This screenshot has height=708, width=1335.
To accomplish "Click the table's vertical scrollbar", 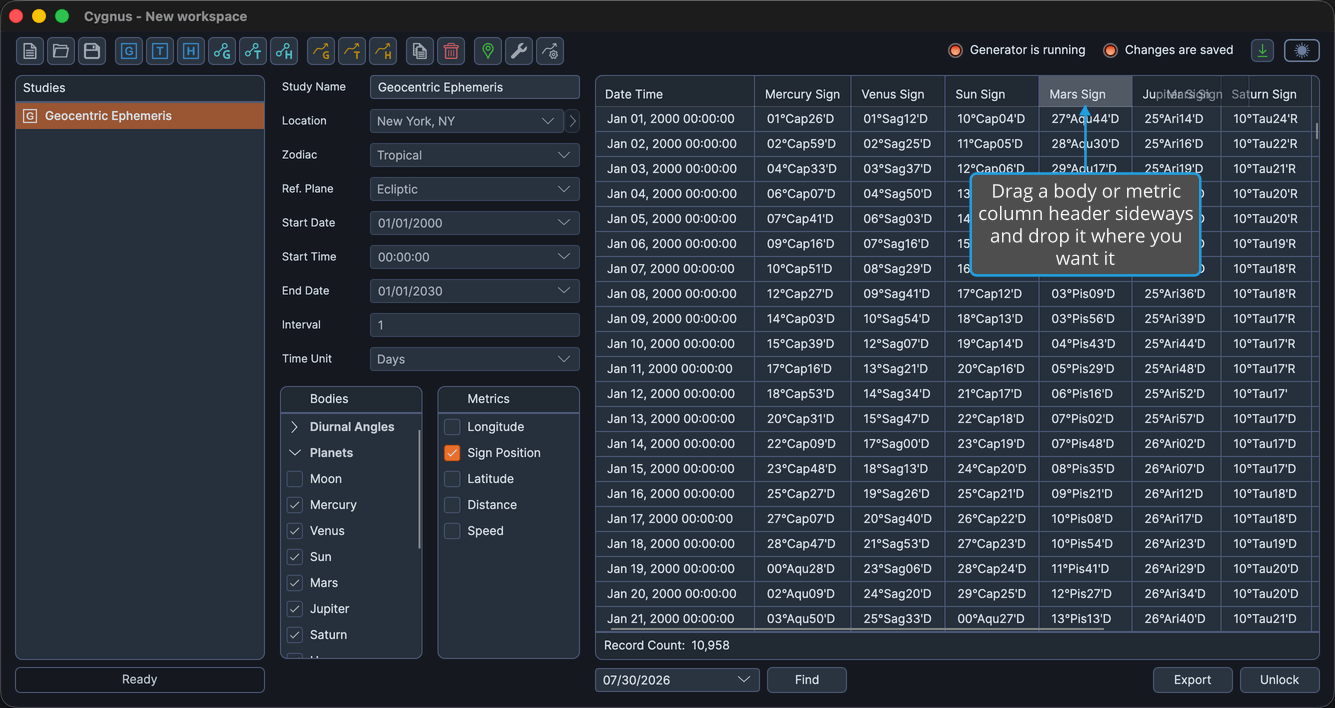I will (x=1316, y=131).
